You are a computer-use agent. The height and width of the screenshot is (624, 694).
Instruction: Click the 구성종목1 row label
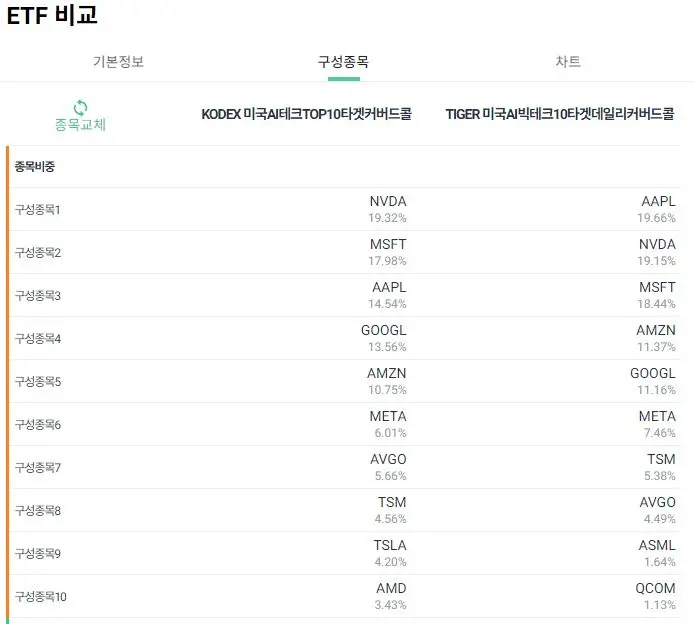pyautogui.click(x=38, y=210)
